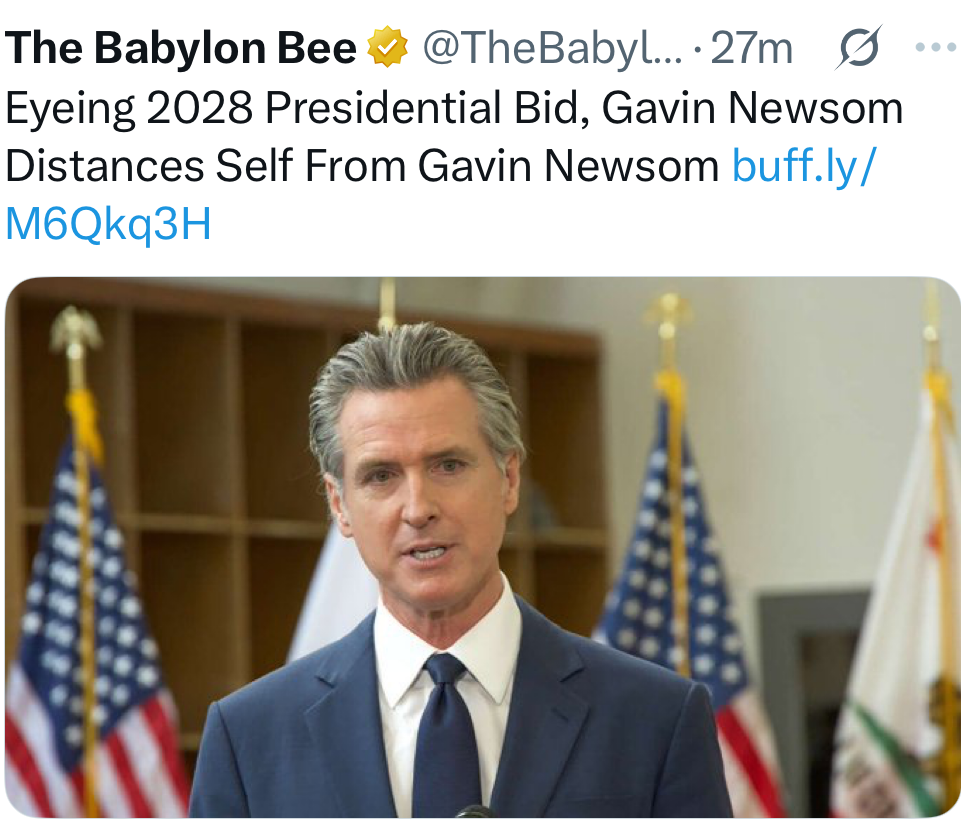The image size is (961, 824).
Task: Open The Babylon Bee profile name
Action: tap(181, 48)
